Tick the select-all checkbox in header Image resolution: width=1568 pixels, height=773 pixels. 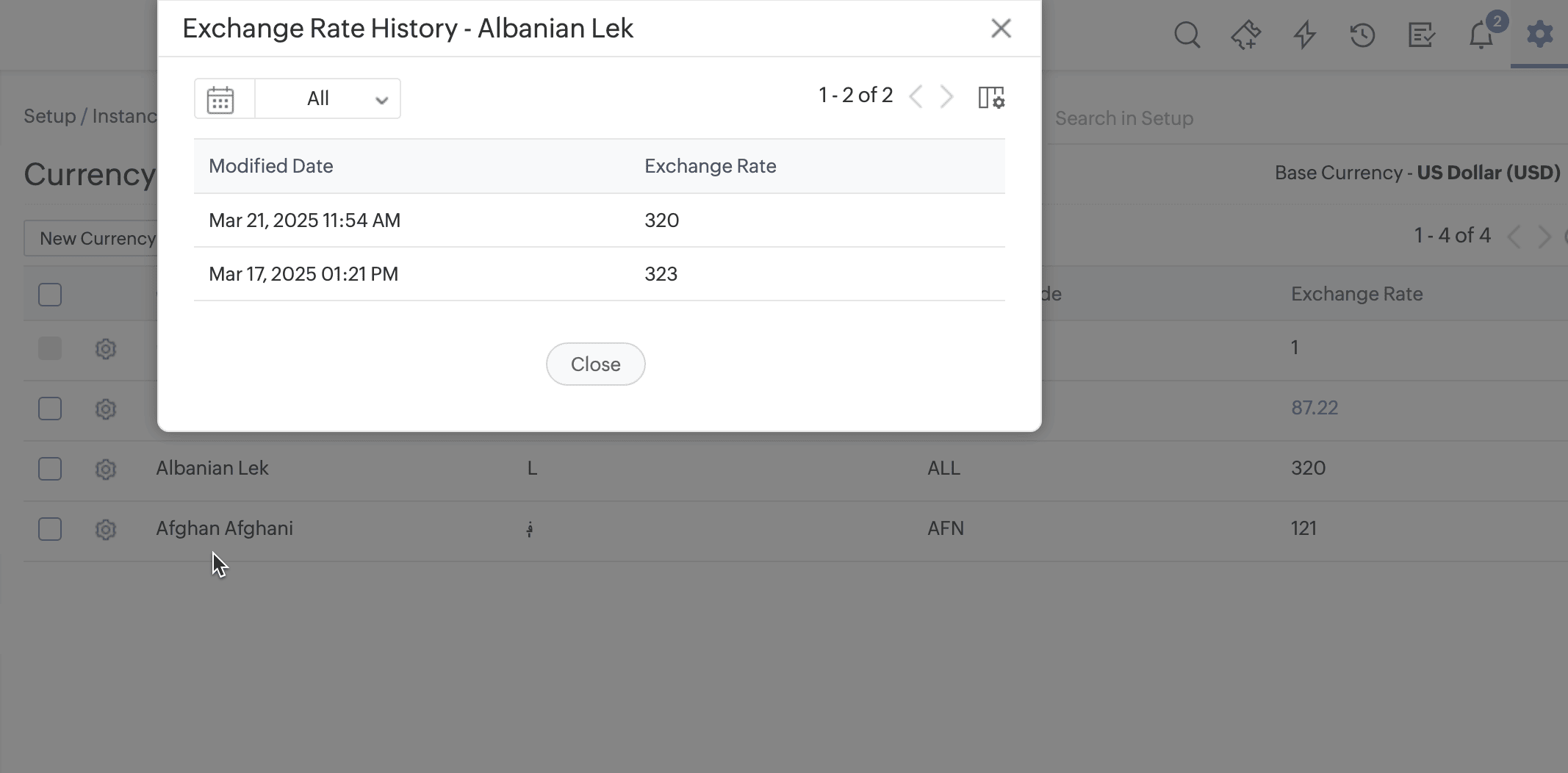click(49, 294)
